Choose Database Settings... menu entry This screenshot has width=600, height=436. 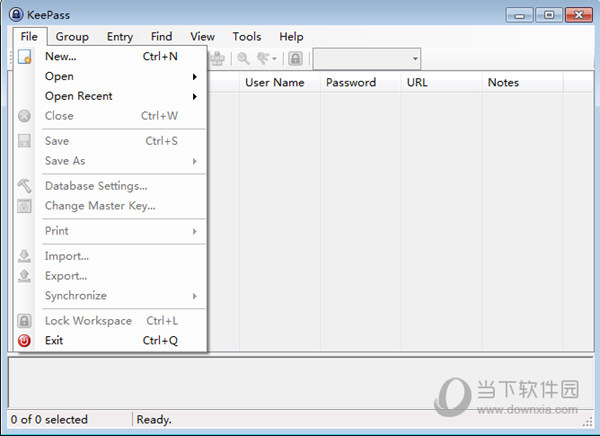pyautogui.click(x=111, y=186)
